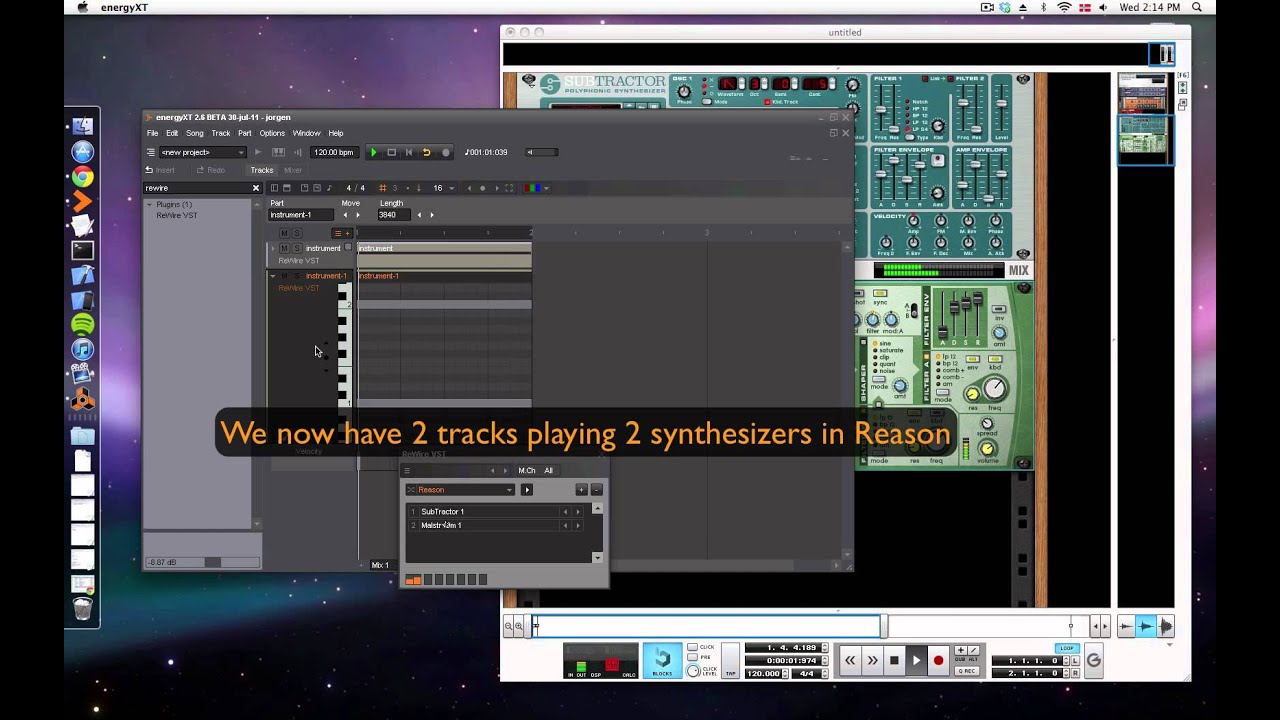Image resolution: width=1280 pixels, height=720 pixels.
Task: Open the File menu in energyXT
Action: point(152,133)
